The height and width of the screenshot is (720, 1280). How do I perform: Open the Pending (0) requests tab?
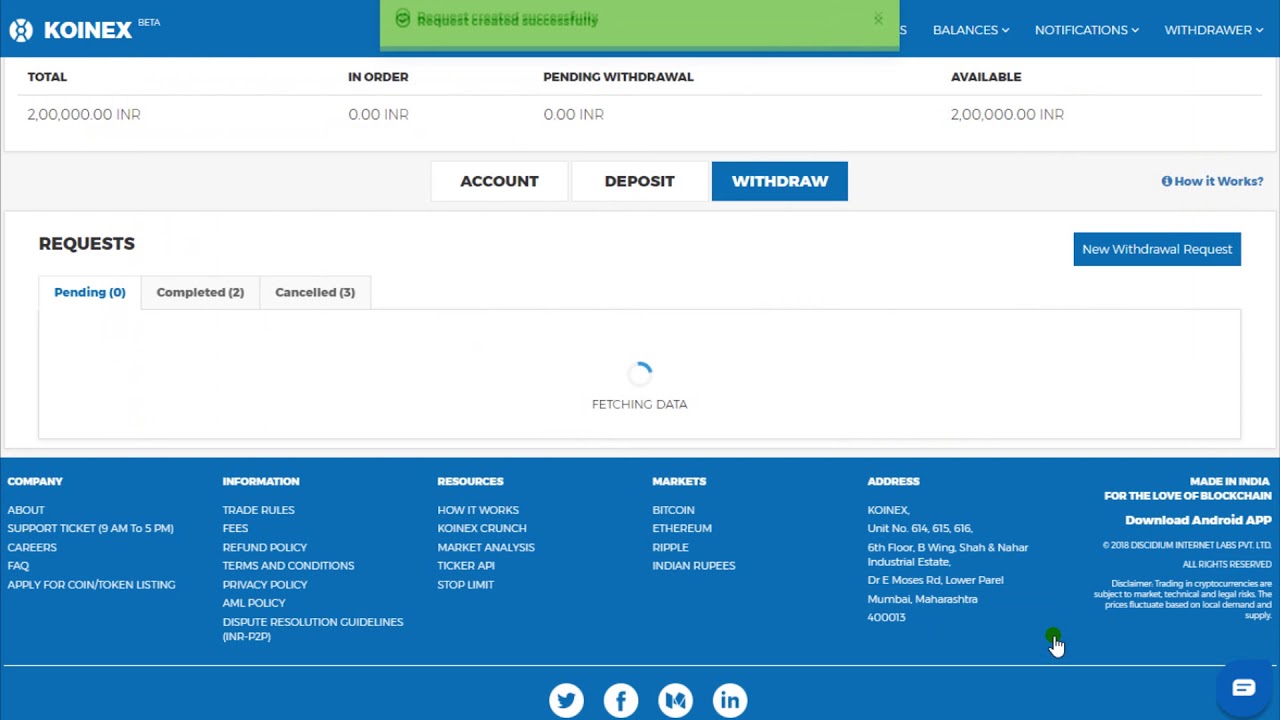pyautogui.click(x=90, y=292)
